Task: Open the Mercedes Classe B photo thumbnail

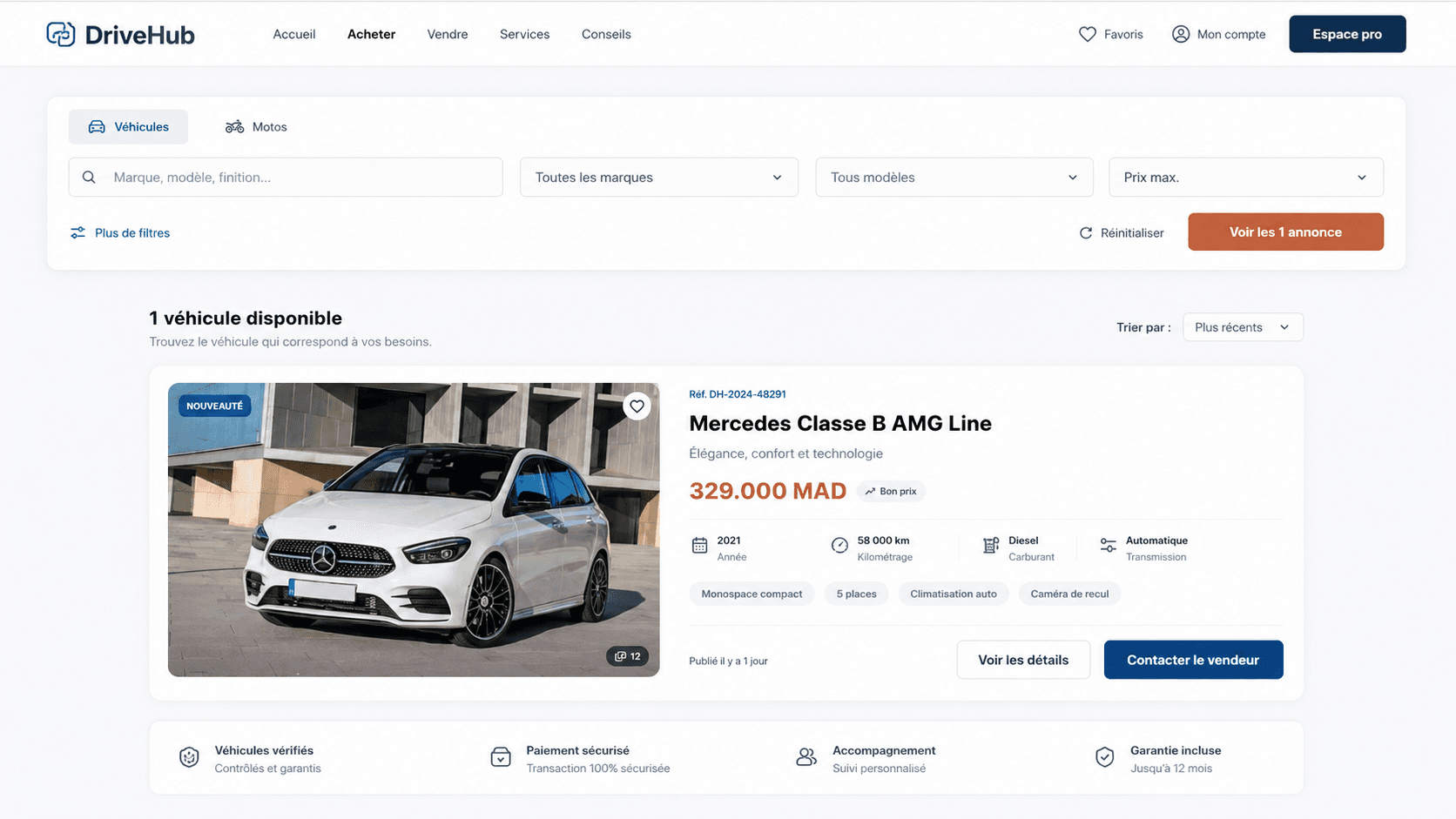Action: pyautogui.click(x=414, y=530)
